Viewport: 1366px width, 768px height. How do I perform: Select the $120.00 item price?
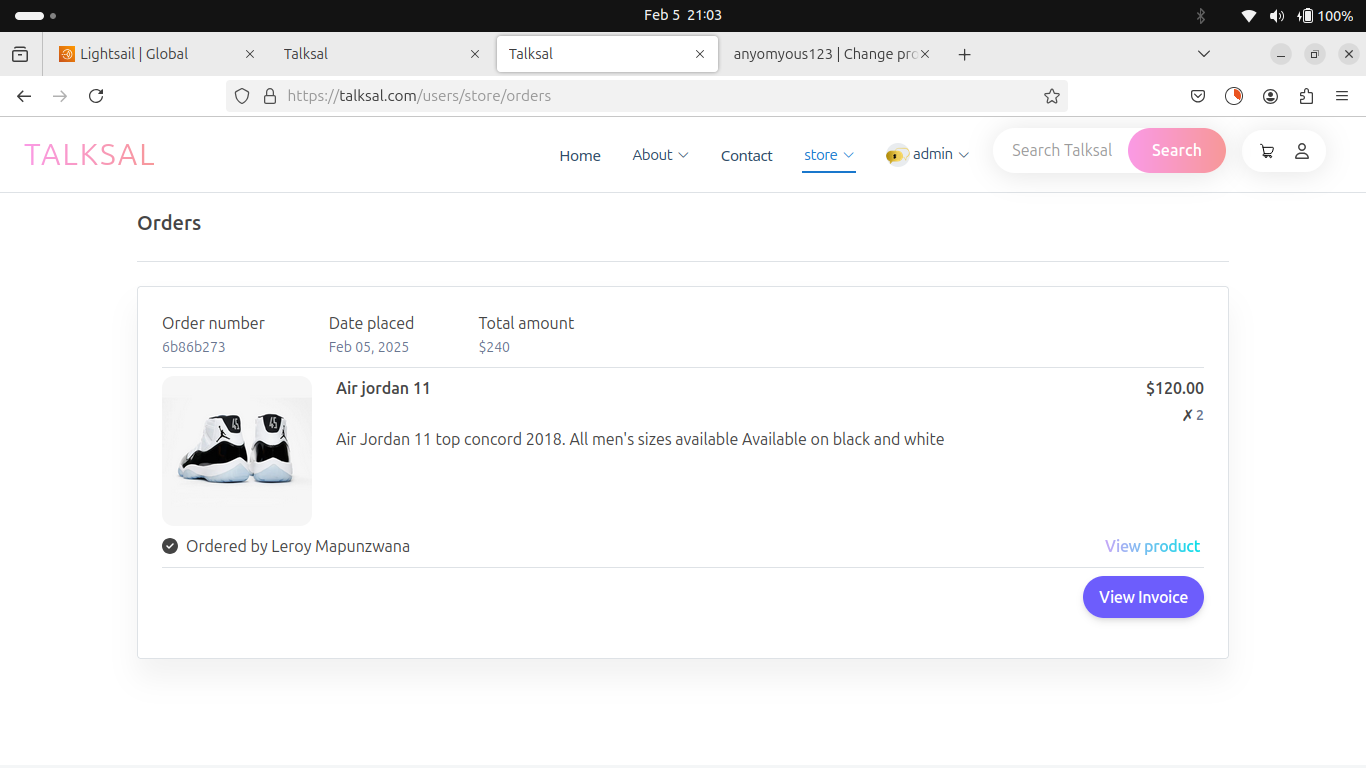coord(1175,388)
